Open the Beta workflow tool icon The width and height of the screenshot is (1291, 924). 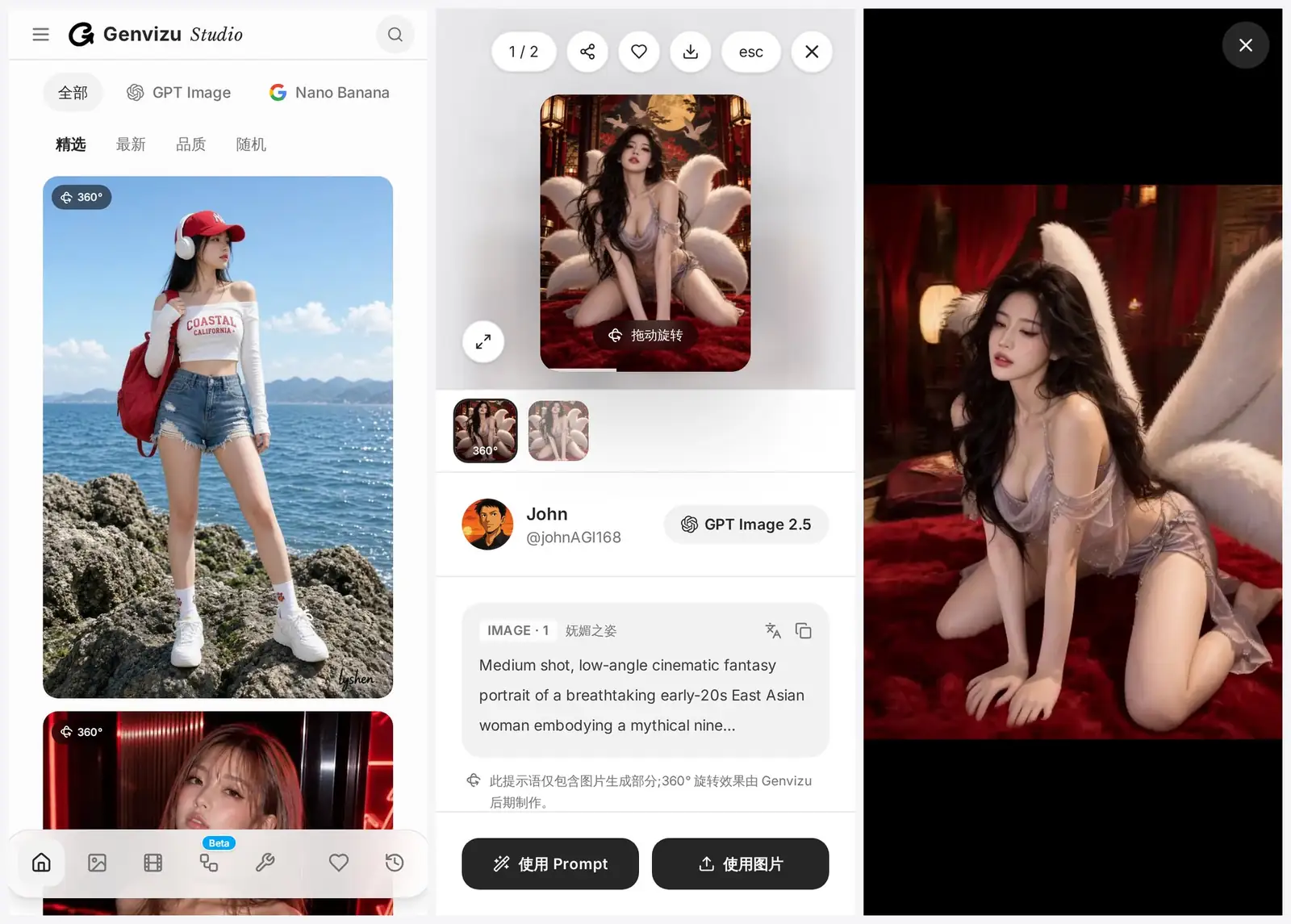point(209,863)
